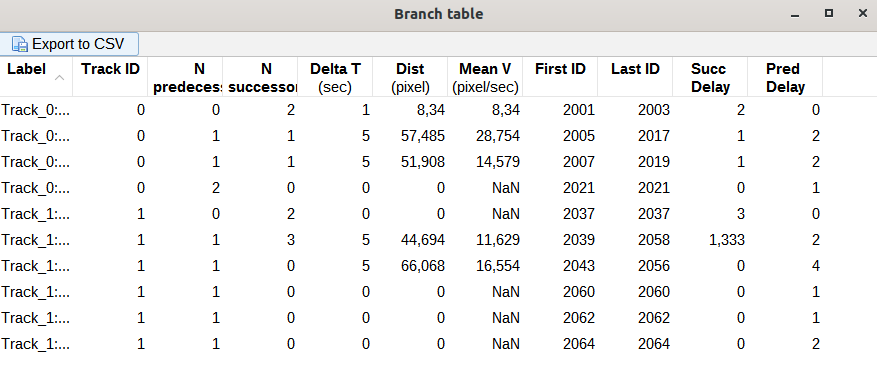Select Succ Delay value 3 in row 2037
This screenshot has width=877, height=369.
tap(710, 214)
